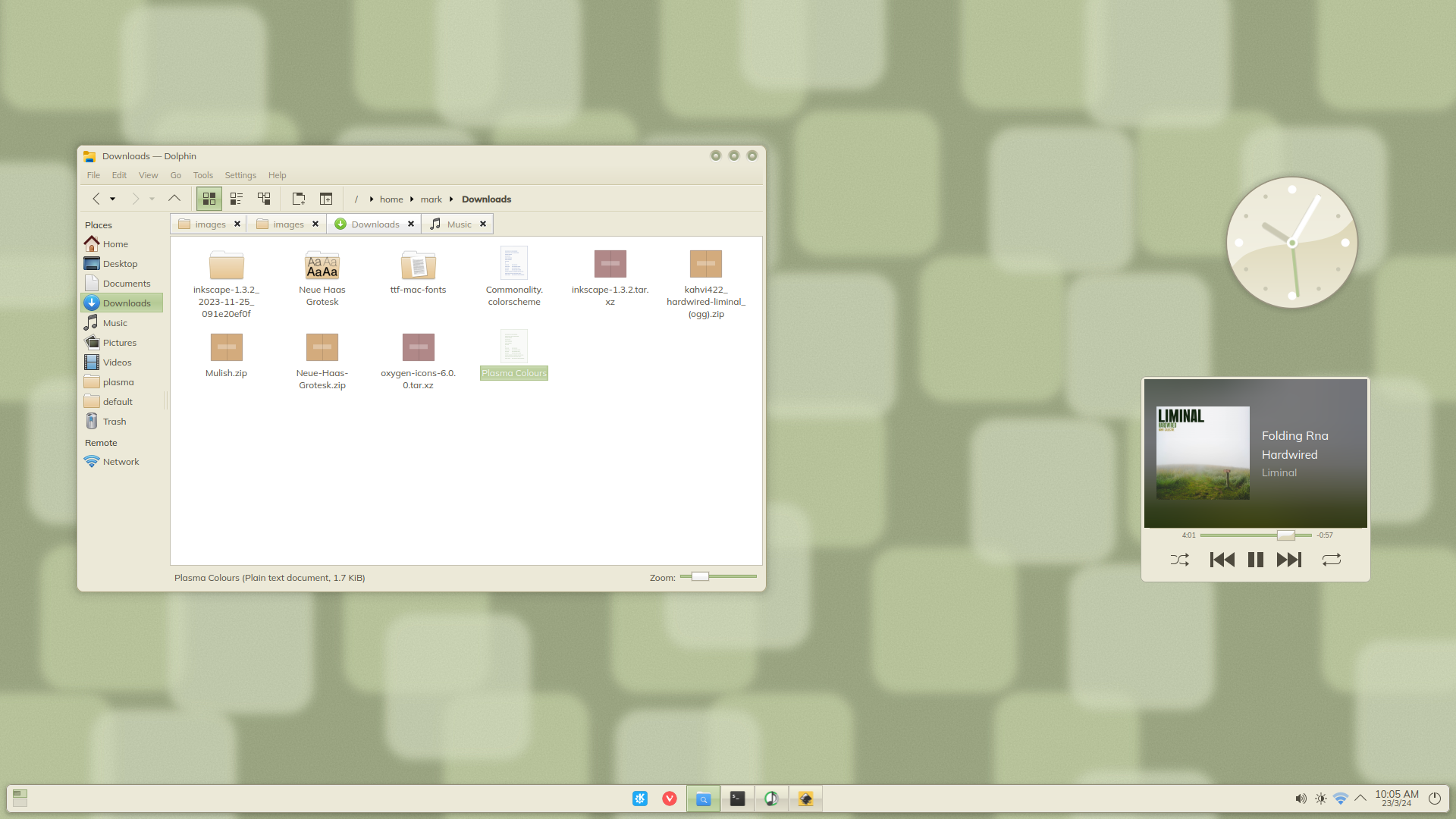Open forward history dropdown arrow
1456x819 pixels.
pyautogui.click(x=152, y=199)
